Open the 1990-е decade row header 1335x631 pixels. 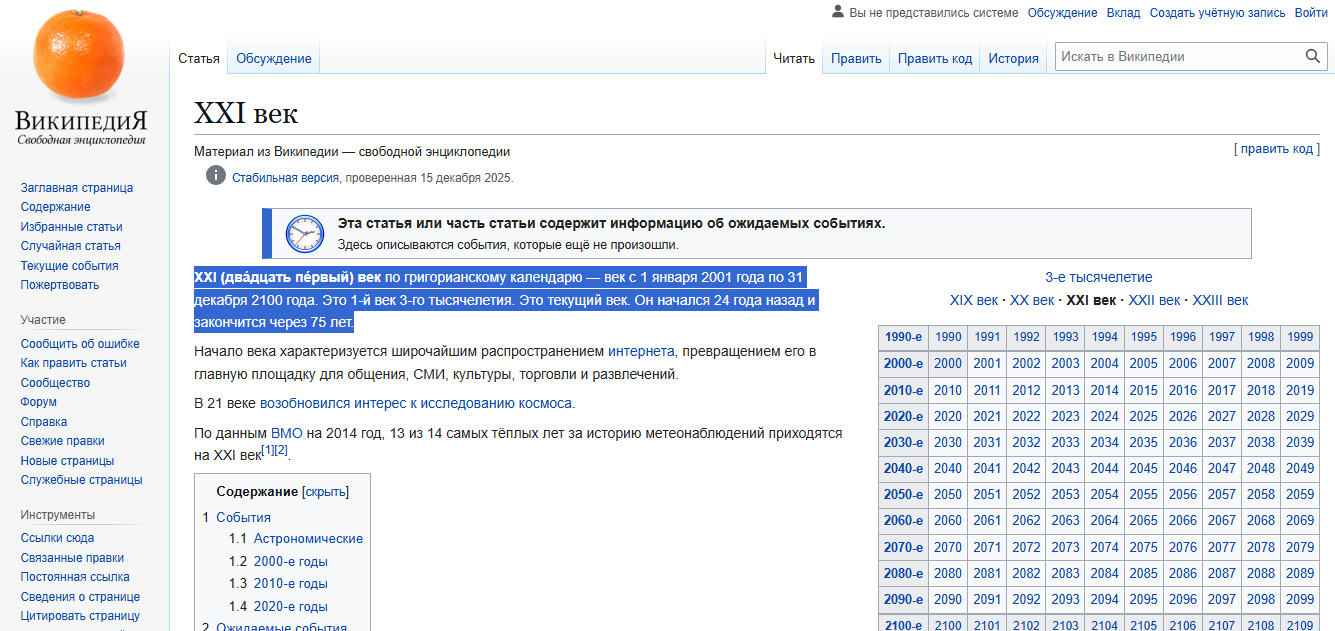pos(904,338)
